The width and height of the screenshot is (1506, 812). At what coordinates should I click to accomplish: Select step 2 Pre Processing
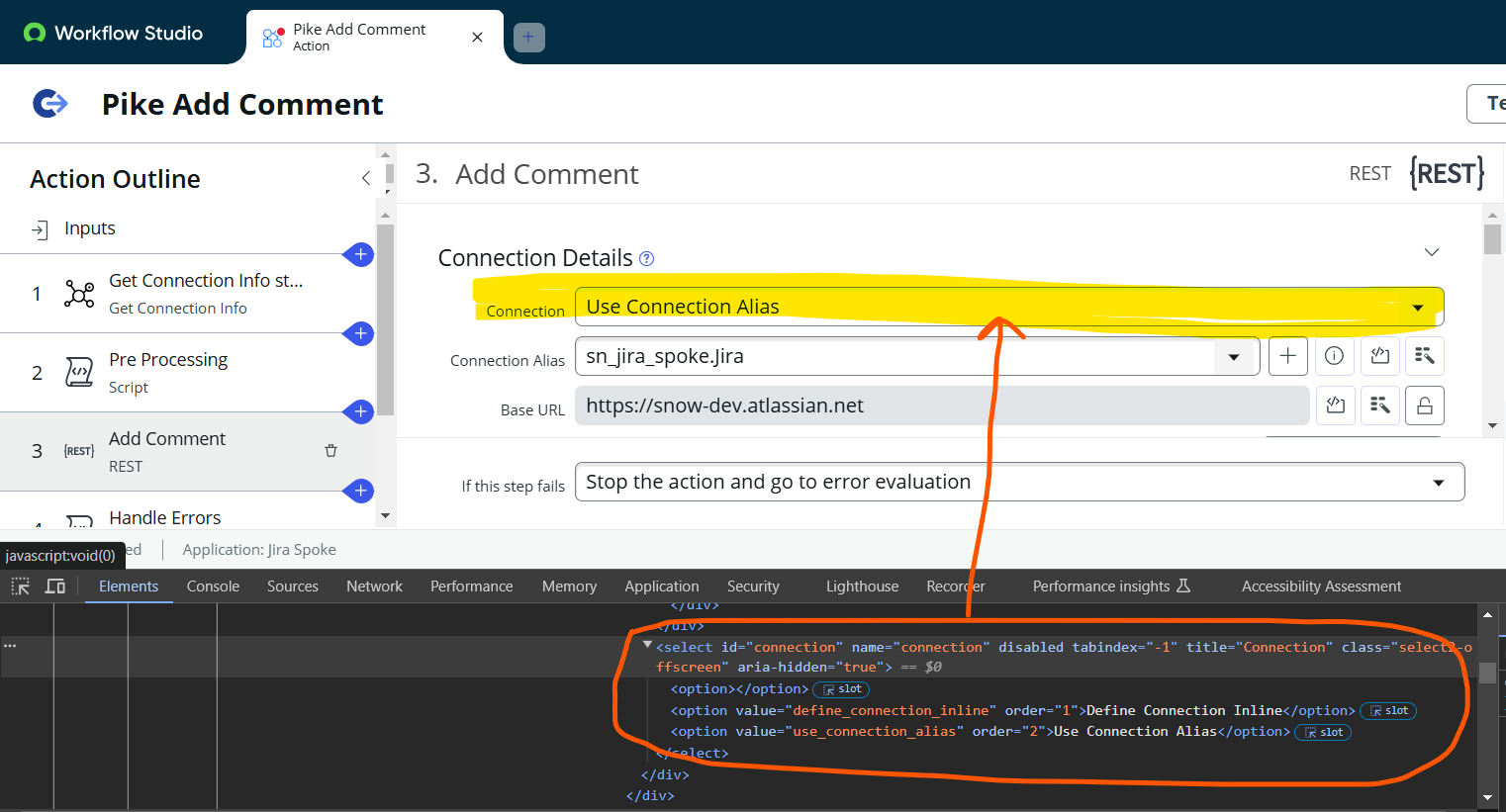coord(186,373)
